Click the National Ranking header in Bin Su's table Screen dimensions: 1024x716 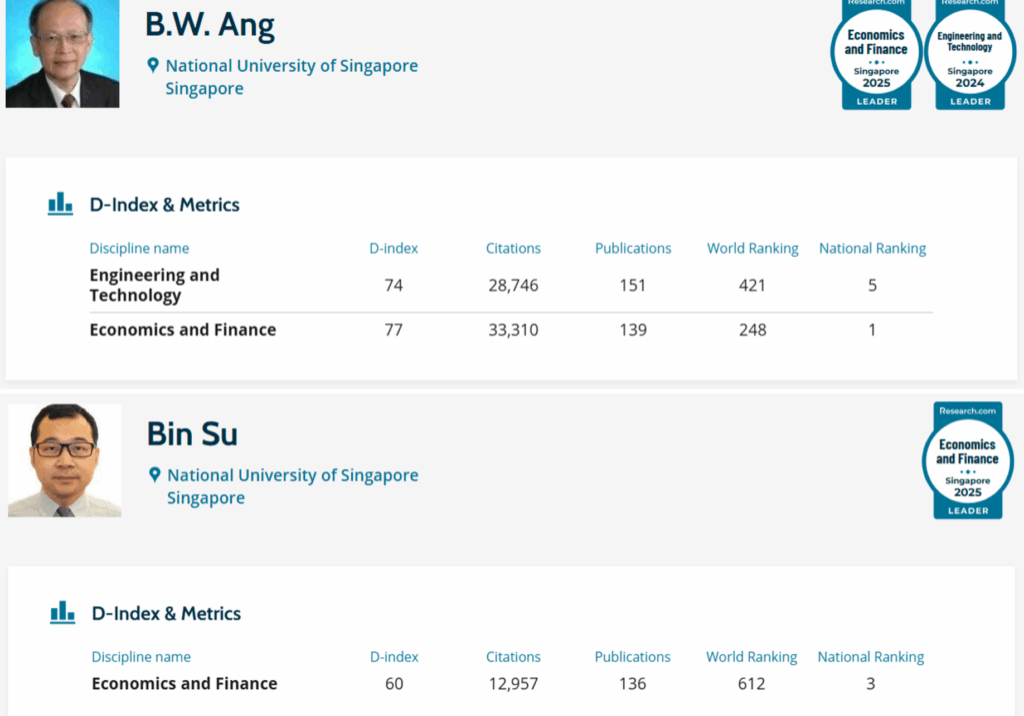(x=870, y=657)
